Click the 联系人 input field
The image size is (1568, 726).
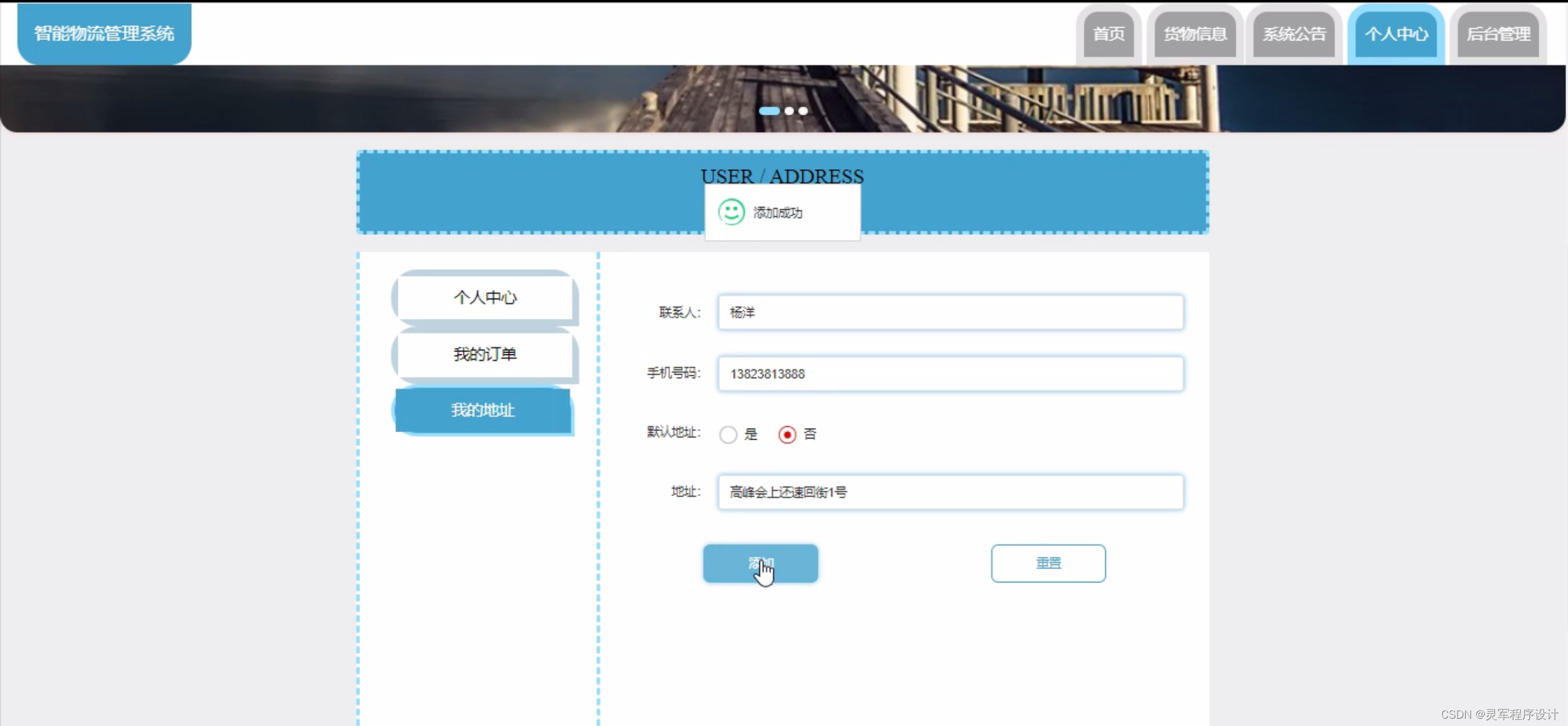pyautogui.click(x=950, y=313)
